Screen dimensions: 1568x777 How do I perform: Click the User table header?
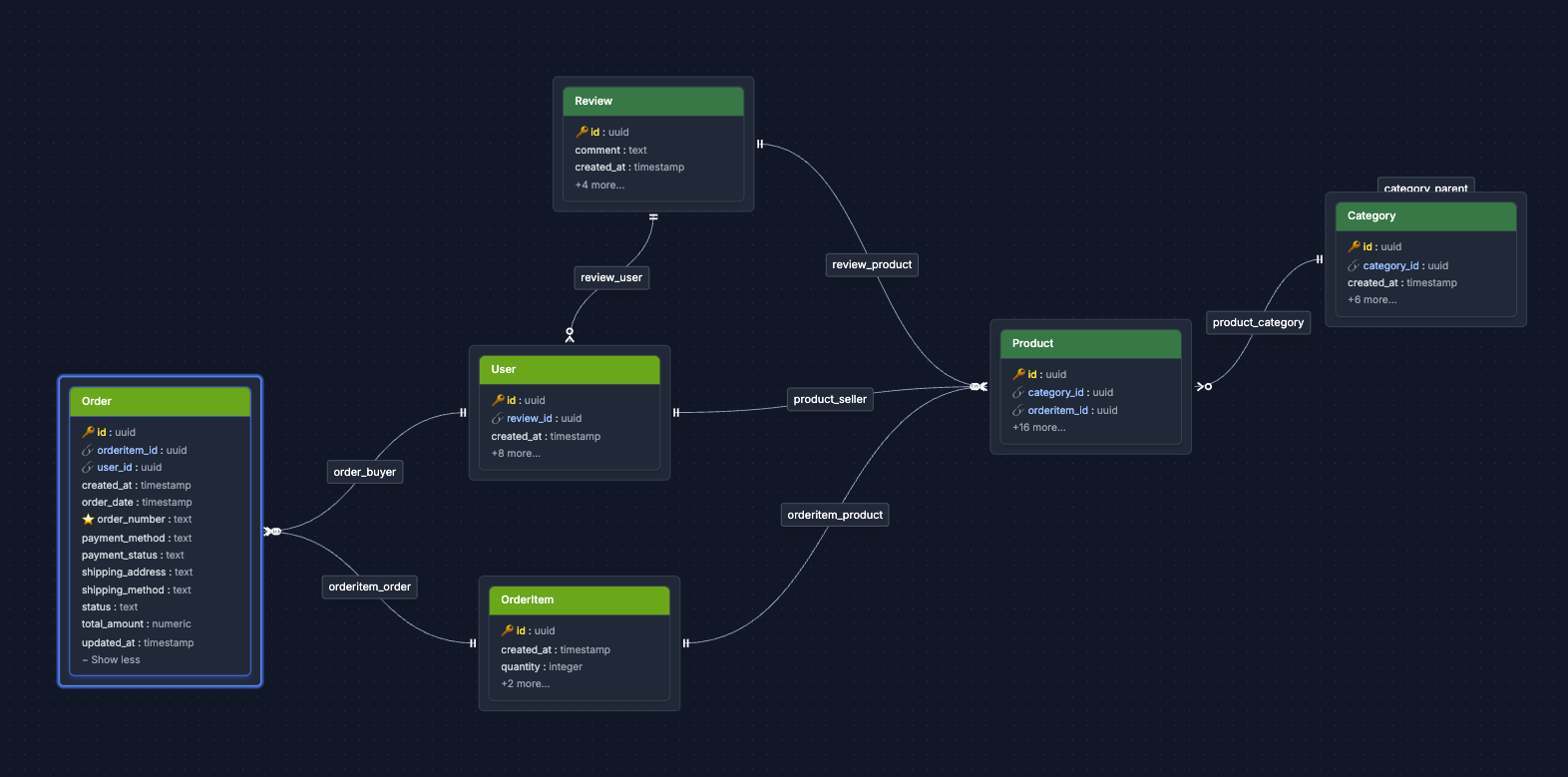coord(570,369)
